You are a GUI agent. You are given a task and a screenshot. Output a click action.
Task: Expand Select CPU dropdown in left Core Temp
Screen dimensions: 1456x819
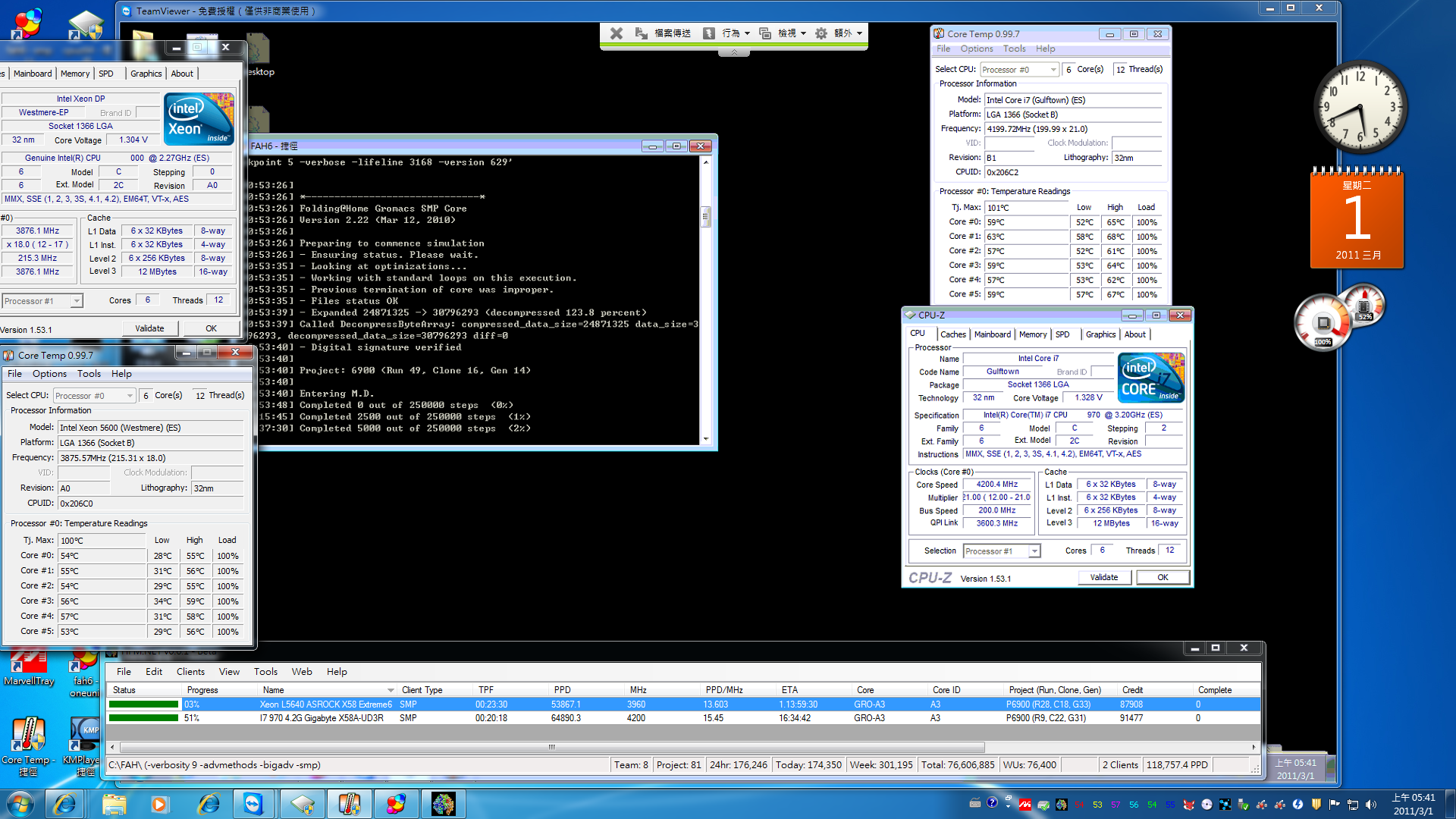click(130, 396)
